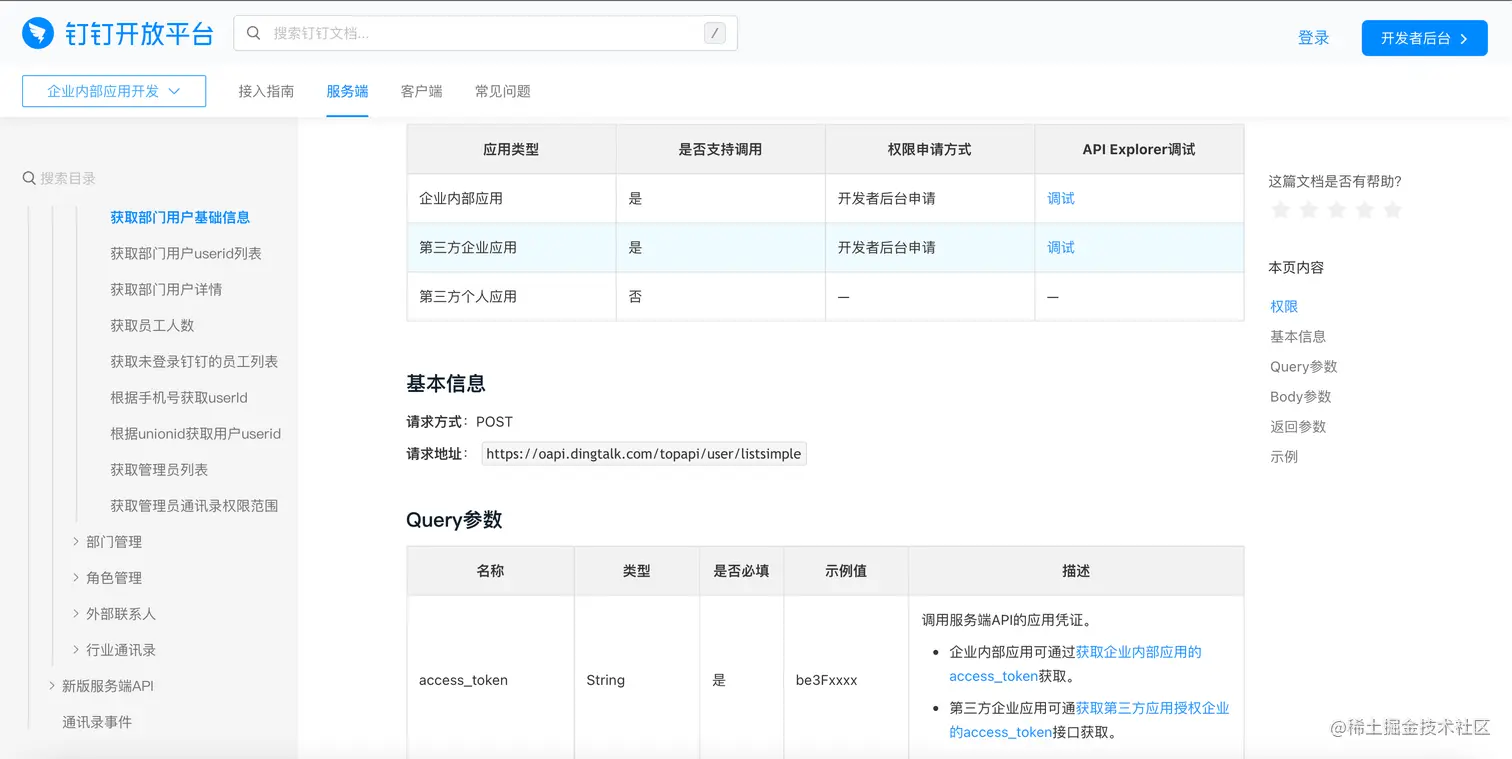
Task: Click the be3Fxxxx example value cell
Action: [x=846, y=680]
